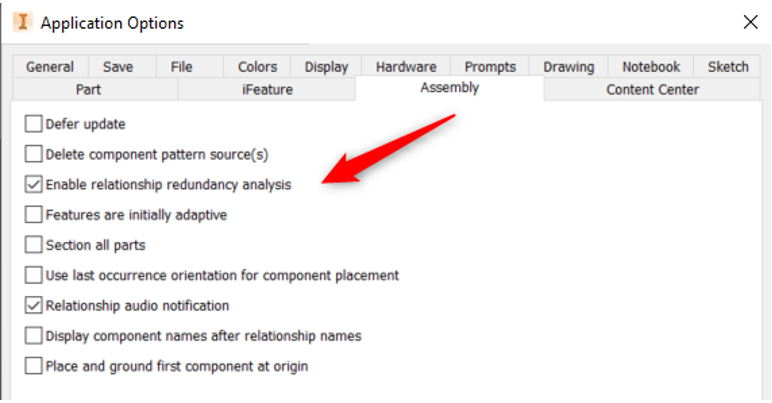Enable Section all parts option
This screenshot has height=403, width=772.
(33, 245)
